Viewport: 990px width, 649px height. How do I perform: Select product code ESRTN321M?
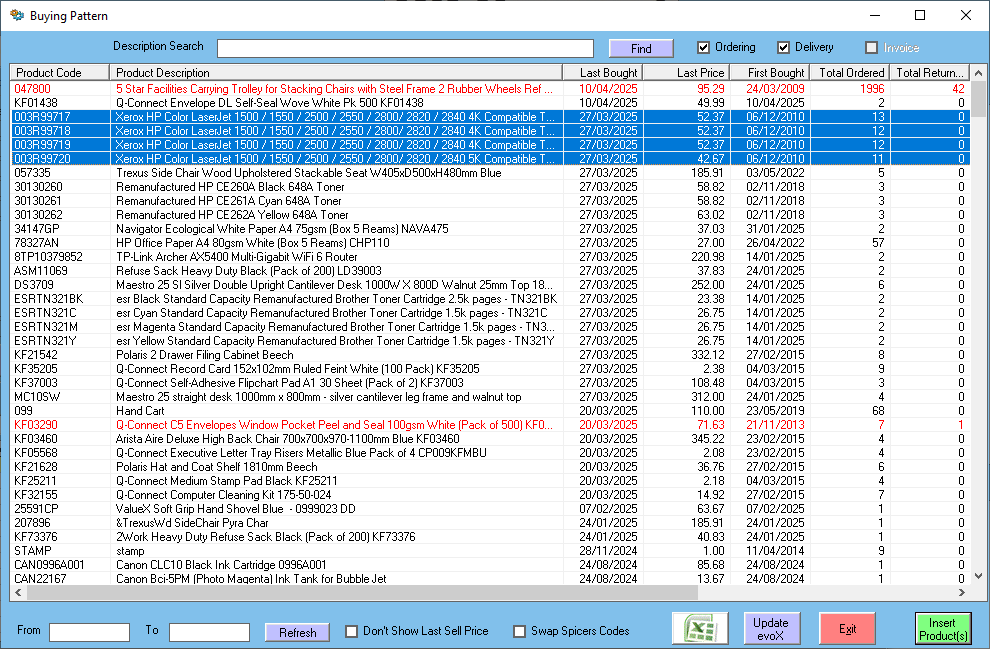tap(490, 327)
